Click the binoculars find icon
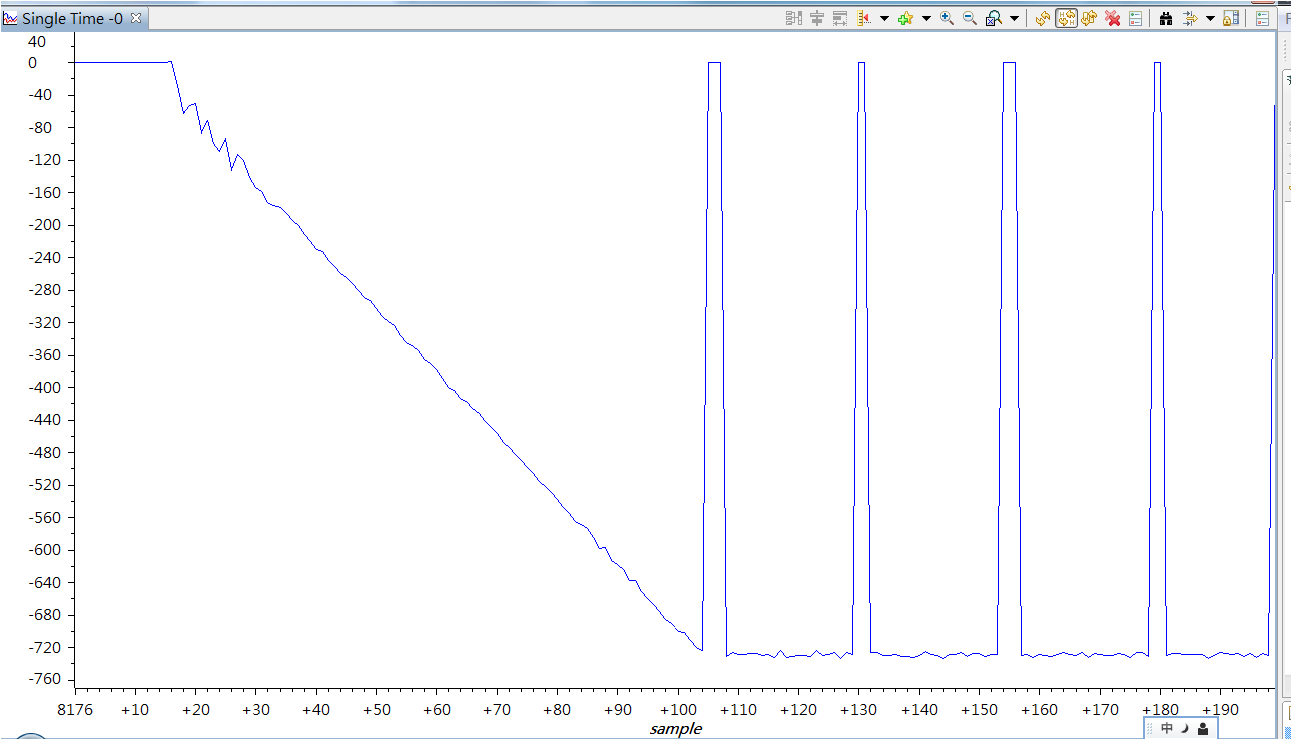 click(1166, 18)
